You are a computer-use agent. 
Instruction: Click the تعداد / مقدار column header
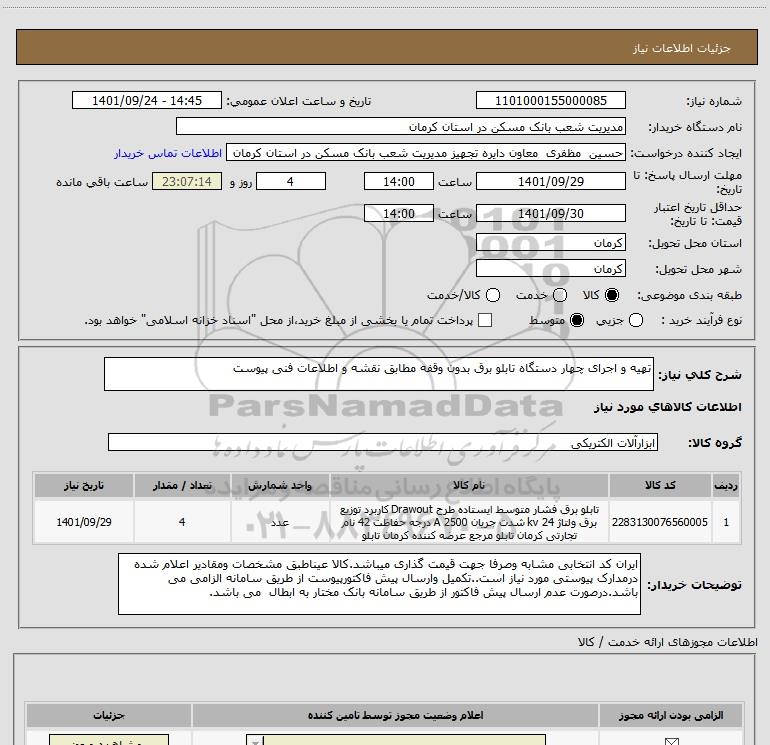(182, 485)
